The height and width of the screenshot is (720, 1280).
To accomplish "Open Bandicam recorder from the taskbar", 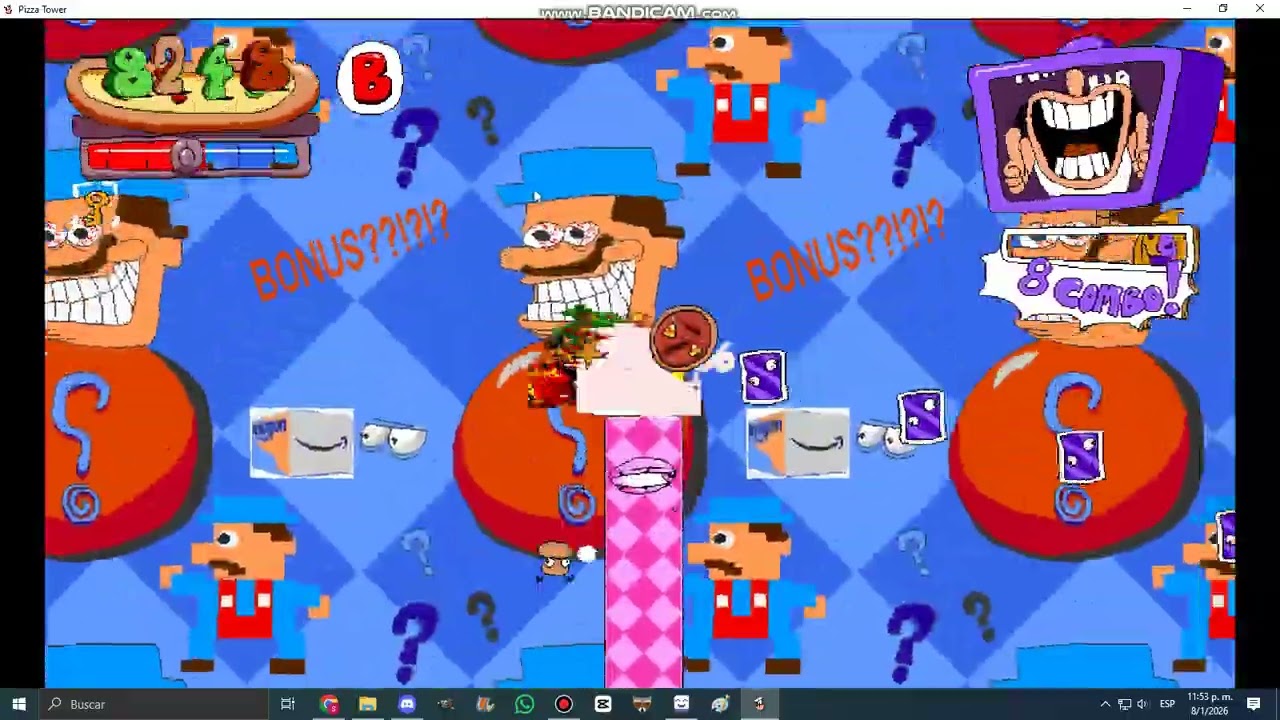I will click(564, 704).
